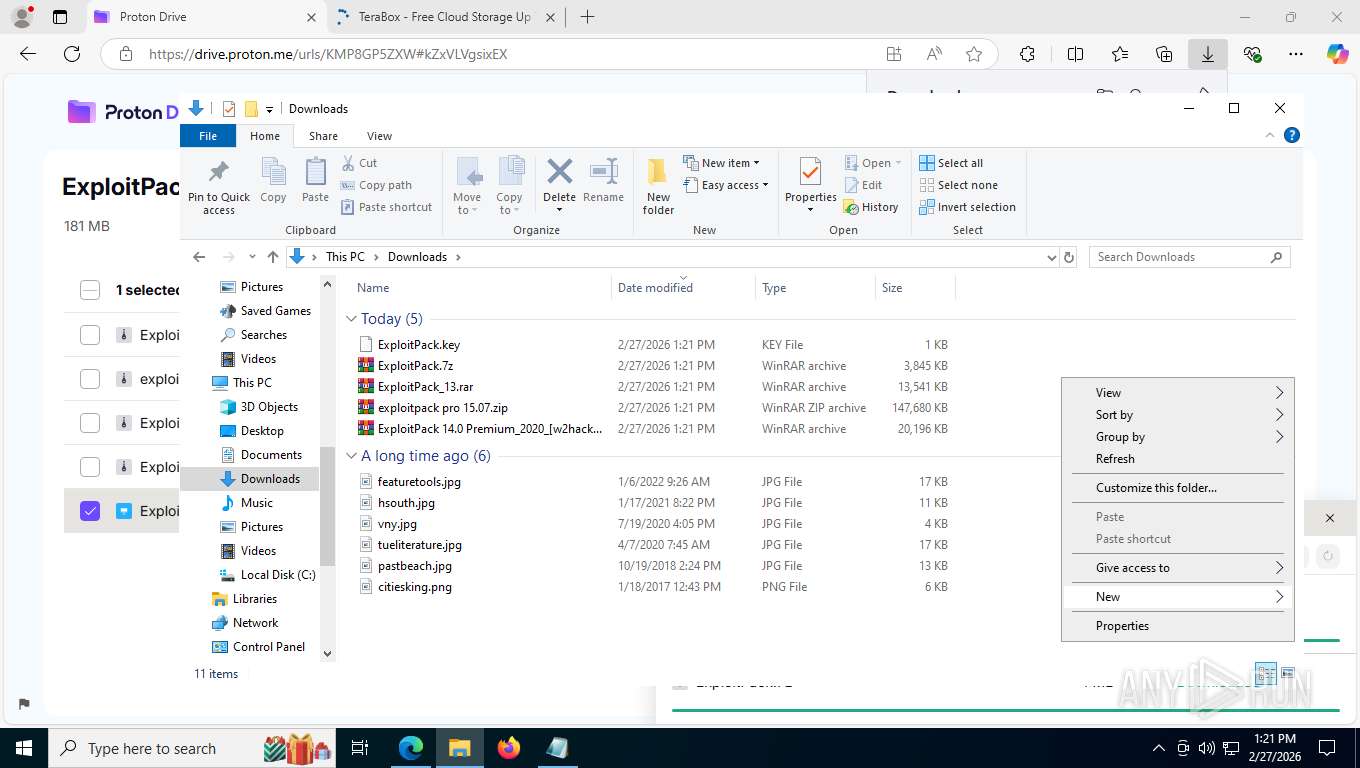
Task: Check the fourth Proton Drive file row checkbox
Action: pyautogui.click(x=90, y=467)
